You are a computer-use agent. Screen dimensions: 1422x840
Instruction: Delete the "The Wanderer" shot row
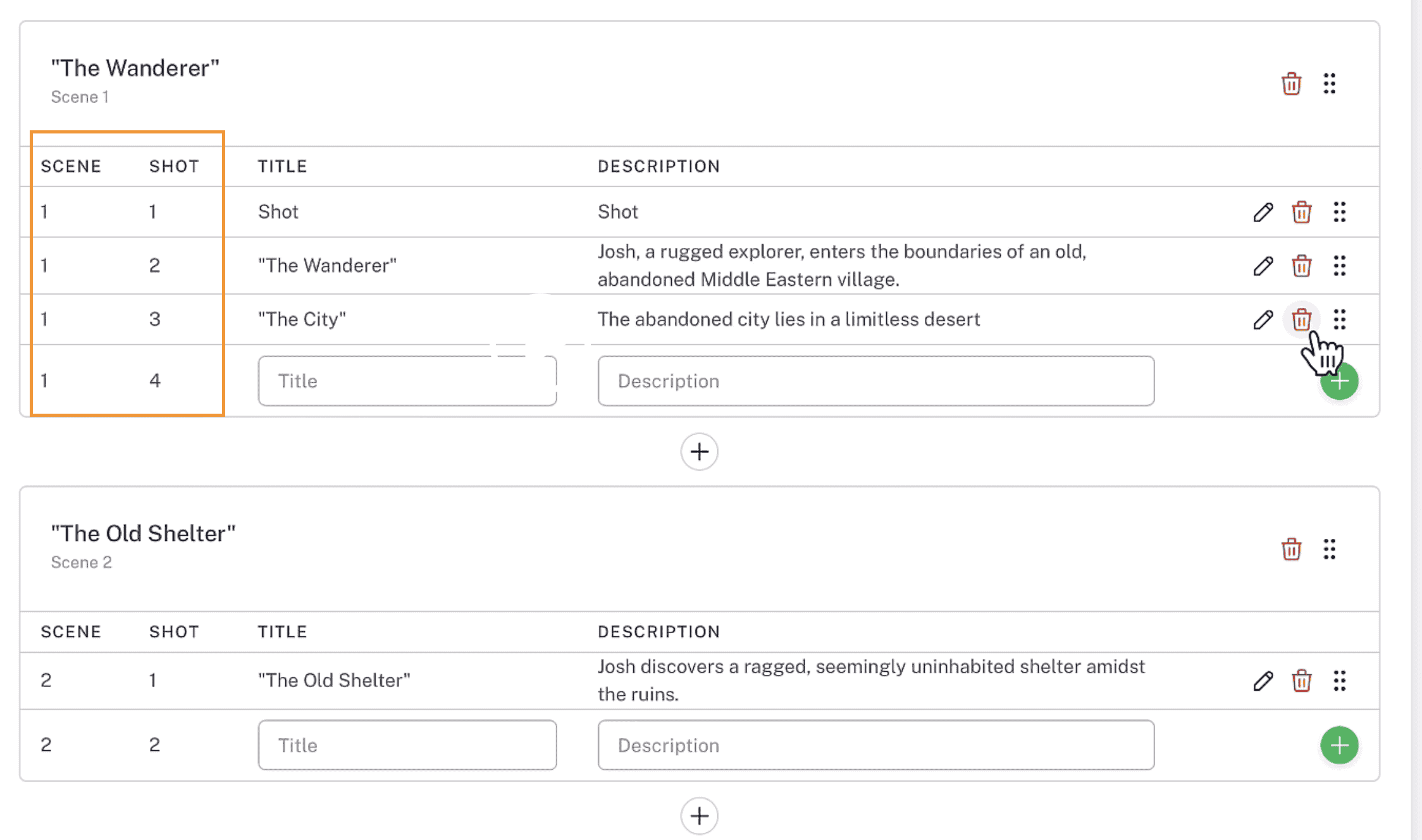coord(1301,266)
